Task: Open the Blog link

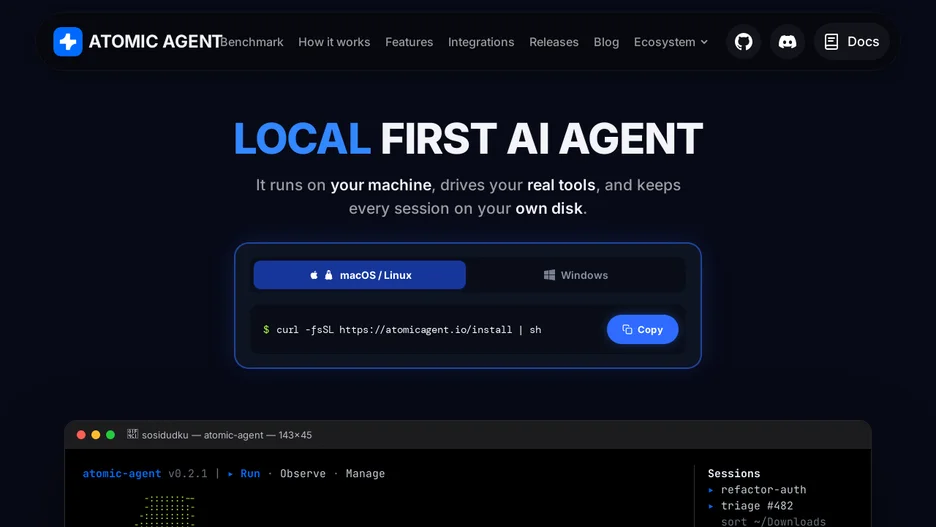Action: point(606,42)
